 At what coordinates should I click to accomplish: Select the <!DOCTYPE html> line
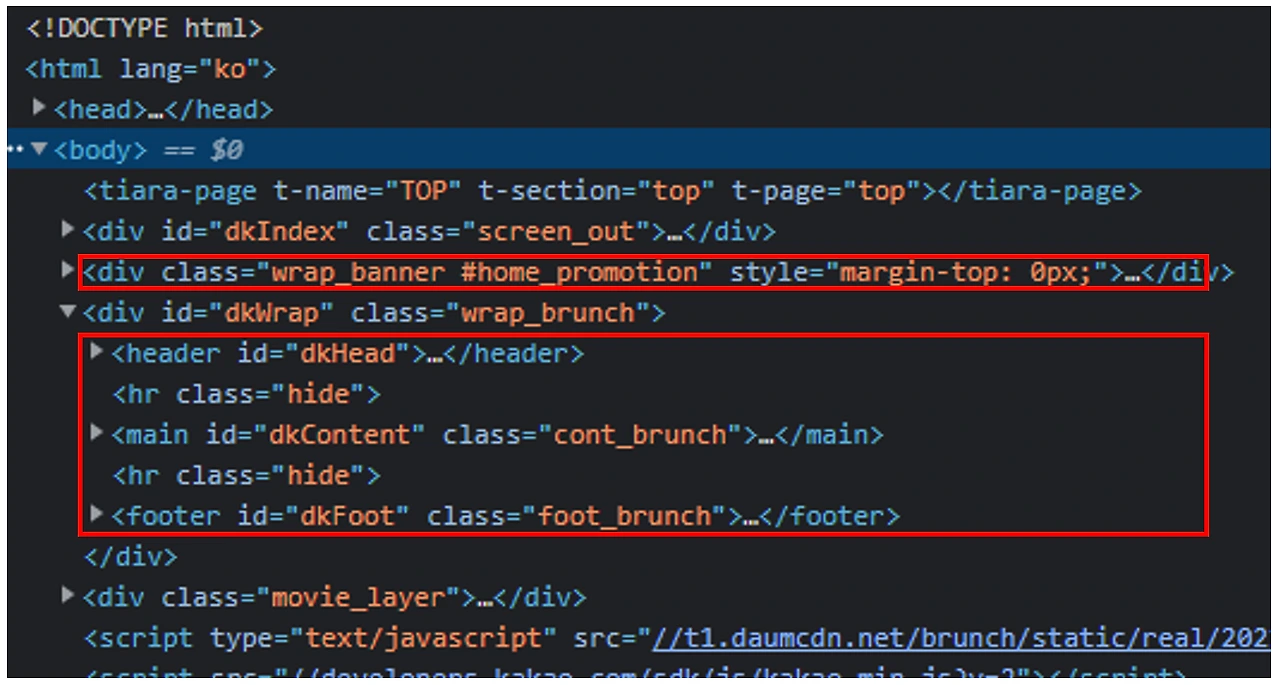[144, 28]
